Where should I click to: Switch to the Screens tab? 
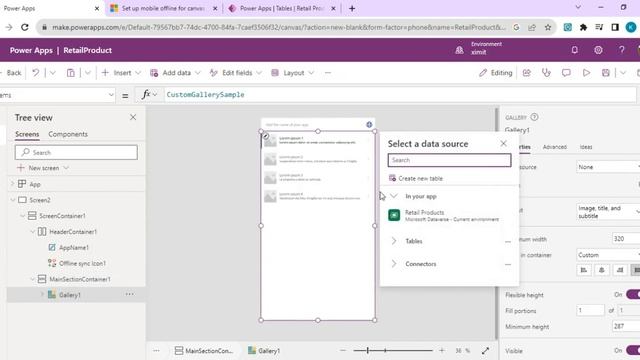click(x=27, y=134)
